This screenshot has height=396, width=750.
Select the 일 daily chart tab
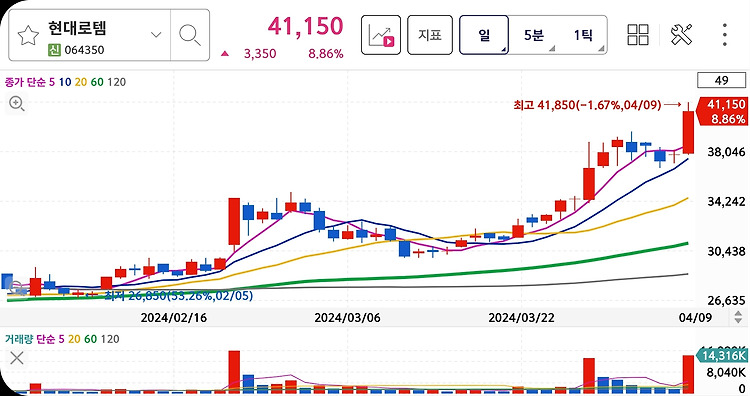click(484, 35)
